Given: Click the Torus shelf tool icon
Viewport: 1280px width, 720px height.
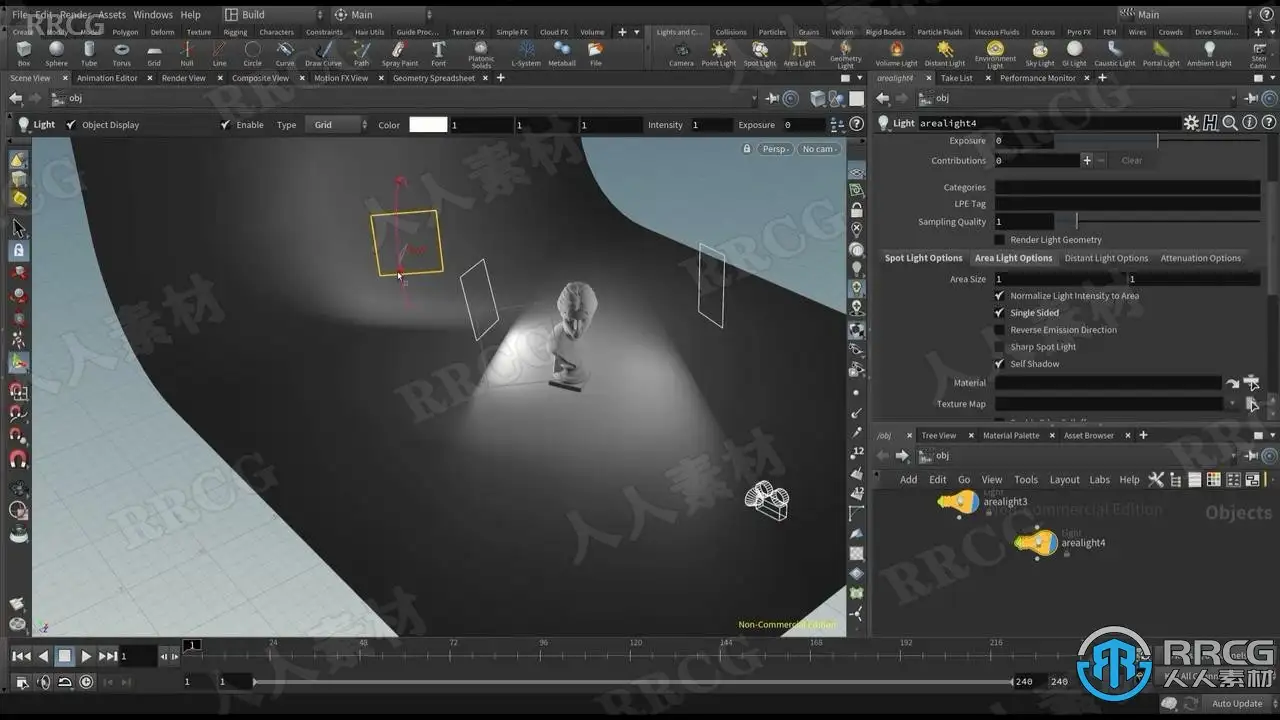Looking at the screenshot, I should click(x=121, y=52).
